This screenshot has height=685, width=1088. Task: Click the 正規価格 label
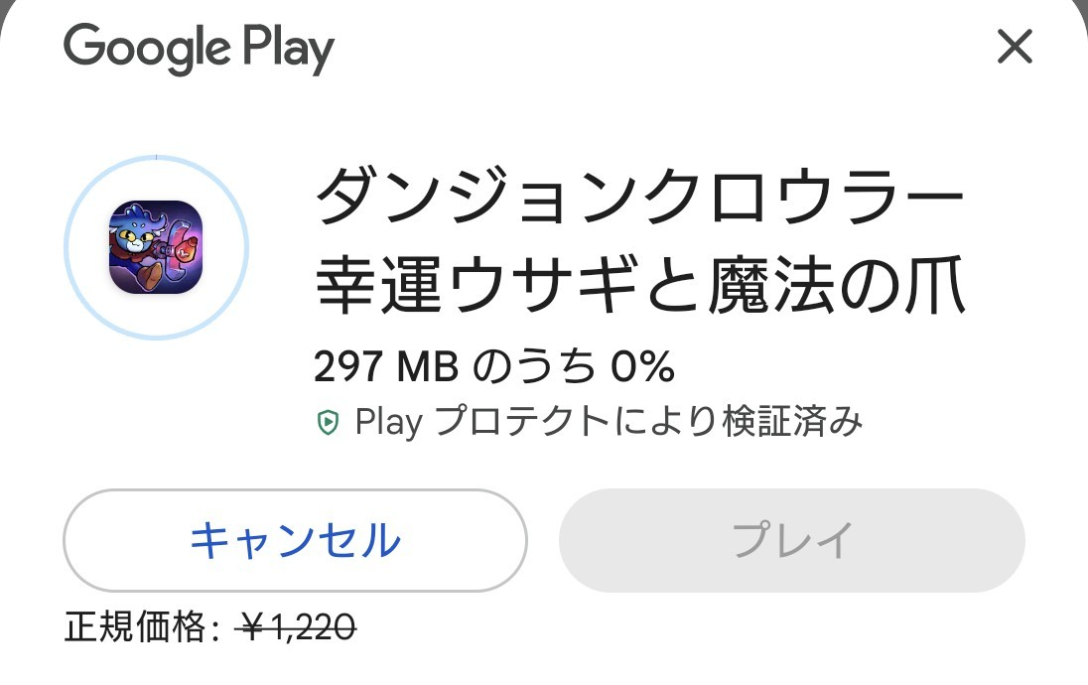(x=135, y=627)
